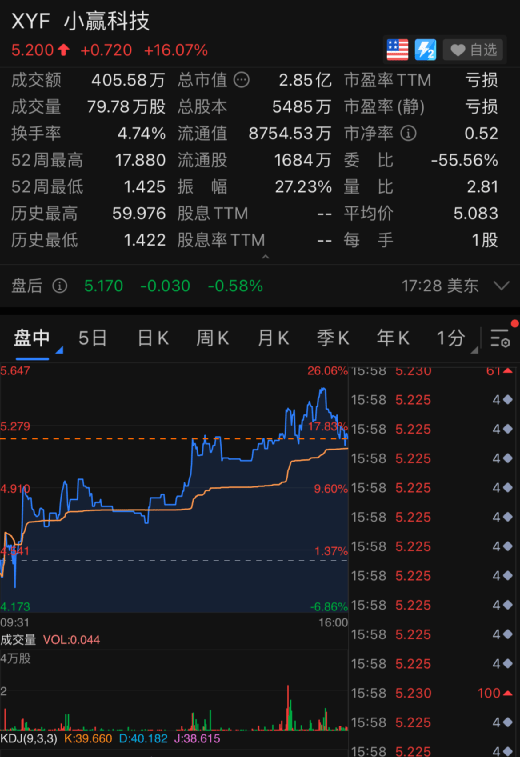Click 市净率 value 0.52
The width and height of the screenshot is (520, 757).
tap(481, 133)
